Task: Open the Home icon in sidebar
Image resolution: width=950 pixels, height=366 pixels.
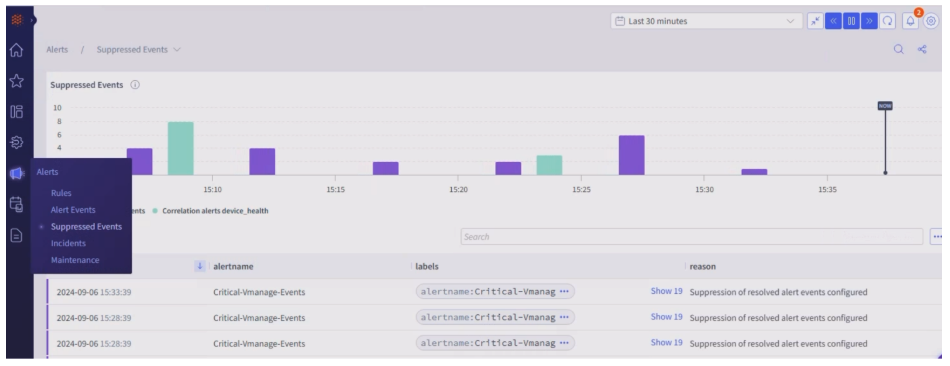Action: point(16,50)
